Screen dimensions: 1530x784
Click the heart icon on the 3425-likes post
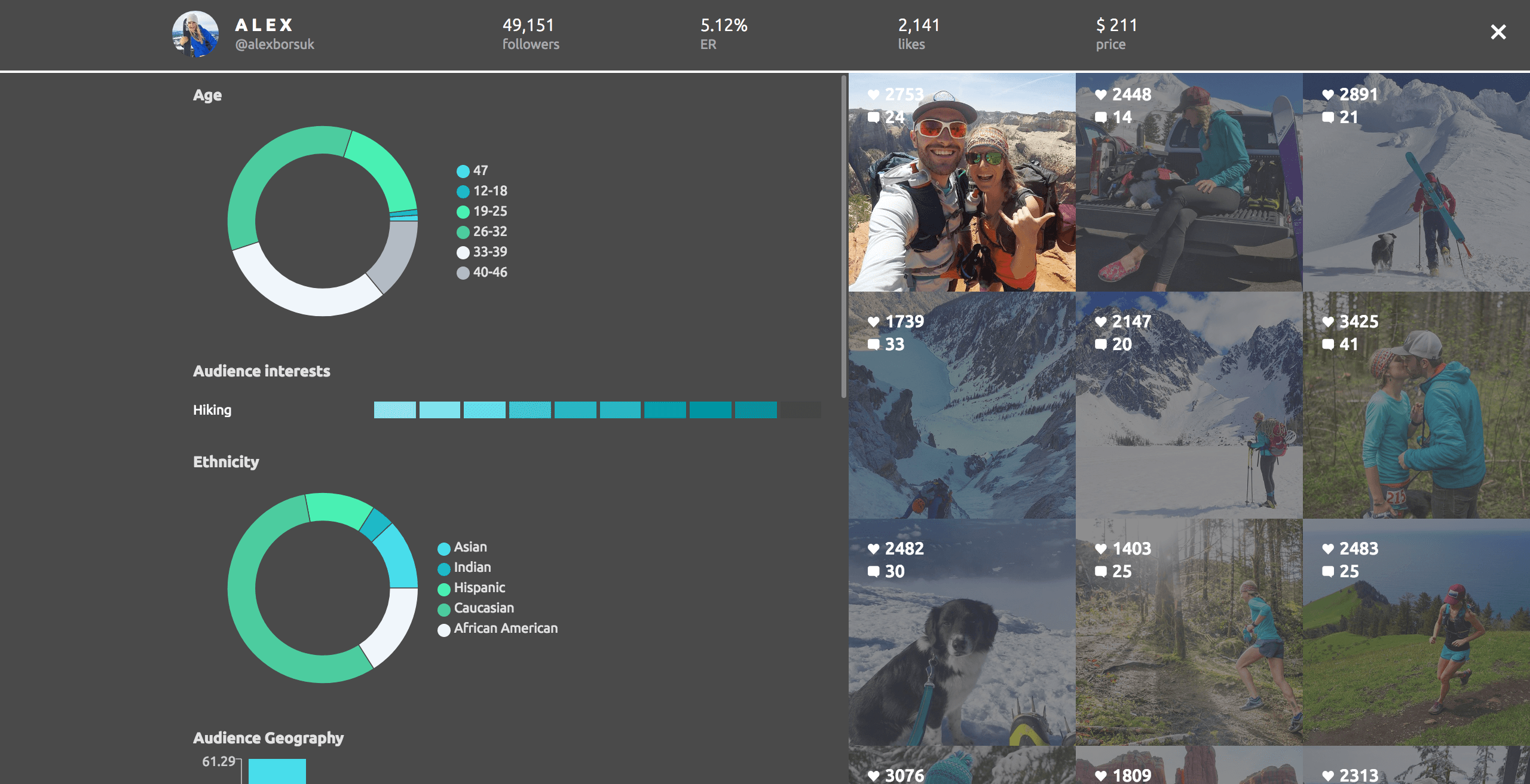(x=1327, y=321)
